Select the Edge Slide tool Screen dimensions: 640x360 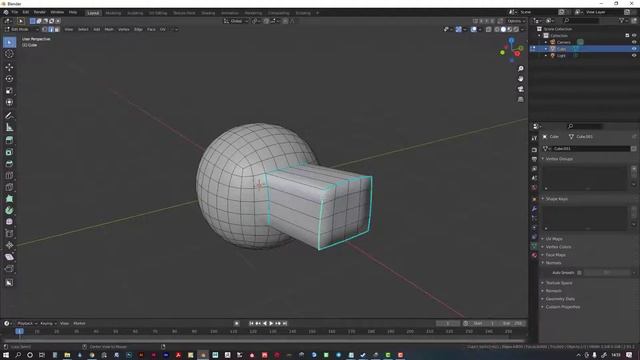pyautogui.click(x=9, y=233)
